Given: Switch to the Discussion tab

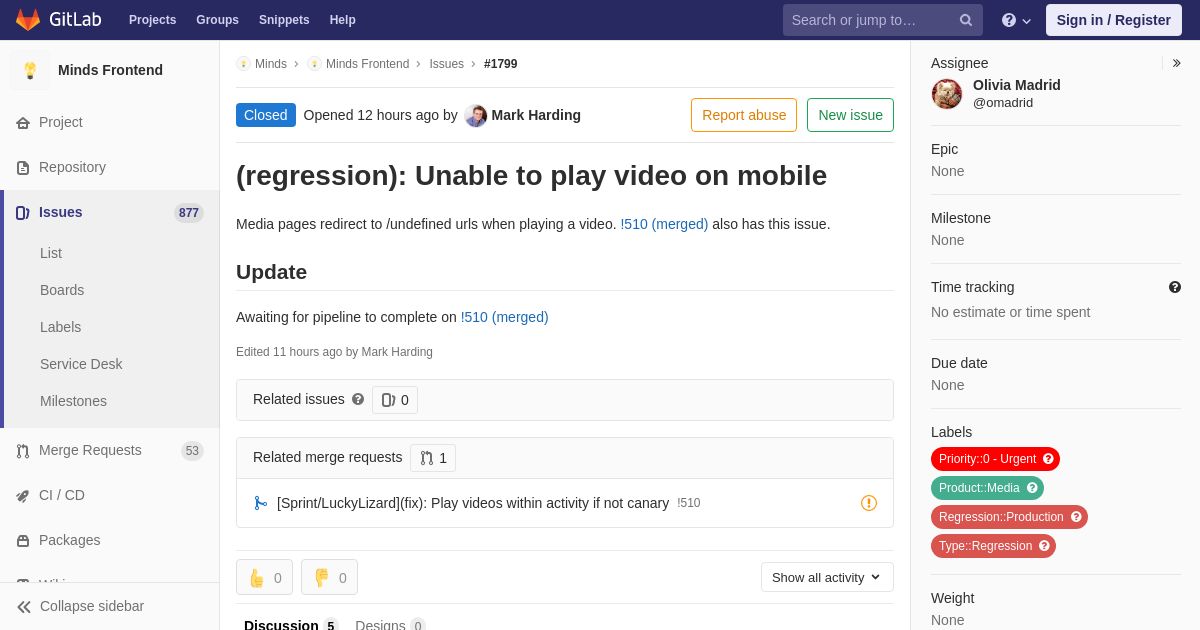Looking at the screenshot, I should [291, 625].
